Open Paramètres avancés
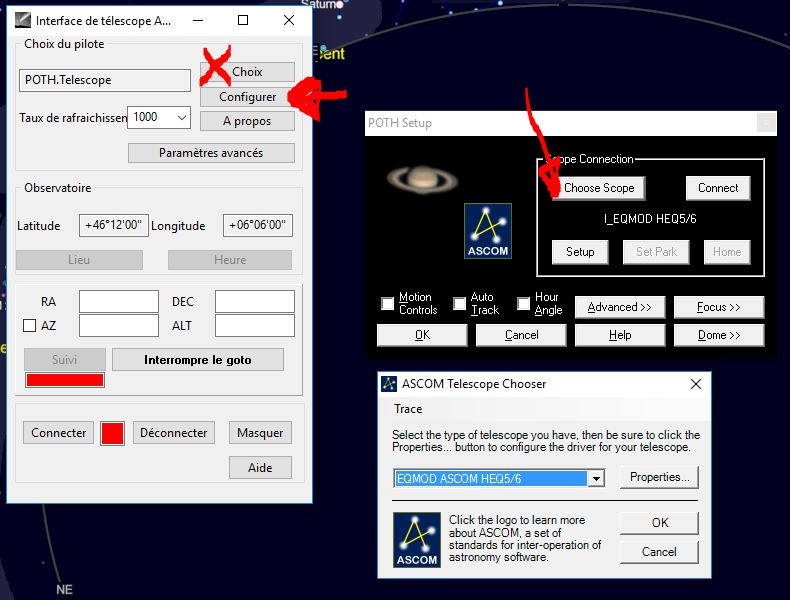Screen dimensions: 790x600 [211, 153]
